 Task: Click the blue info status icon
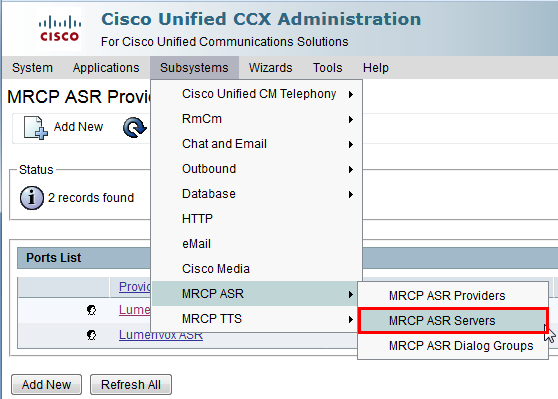pos(32,198)
